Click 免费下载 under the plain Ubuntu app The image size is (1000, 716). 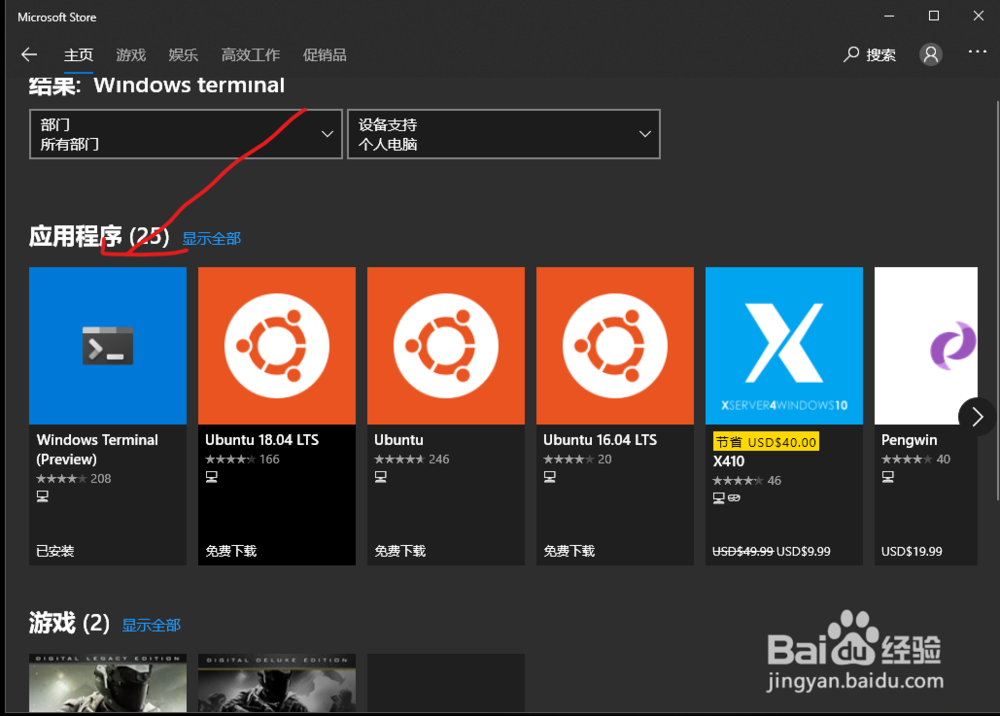(x=400, y=551)
